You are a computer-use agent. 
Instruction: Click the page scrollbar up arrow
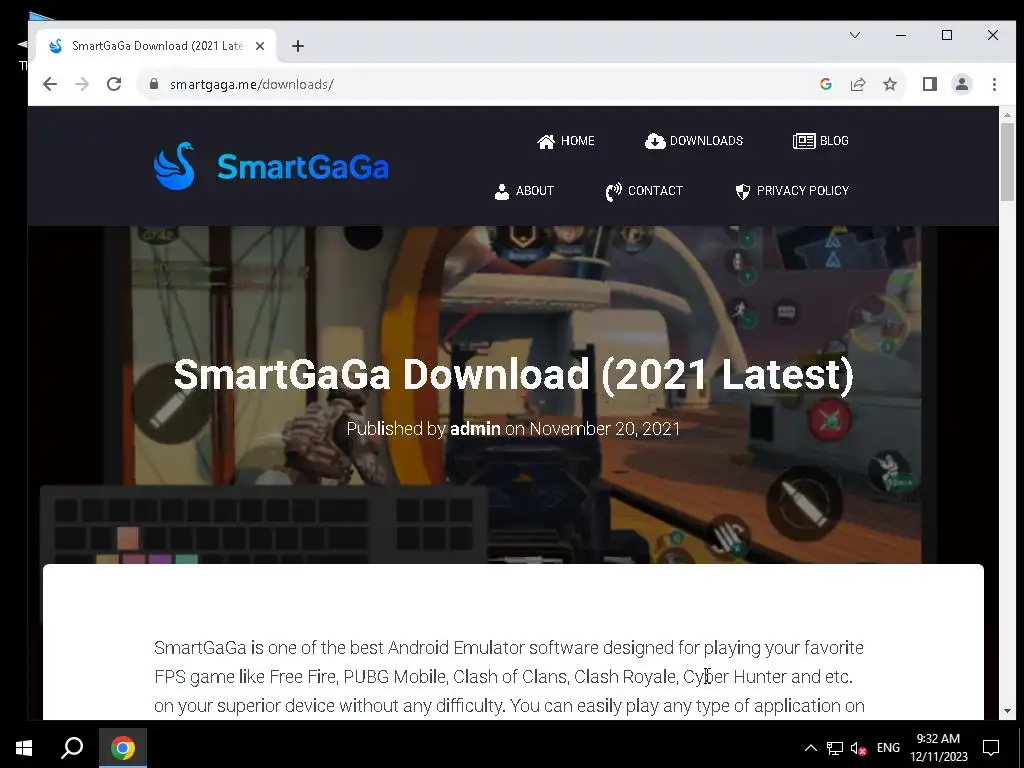(1007, 115)
